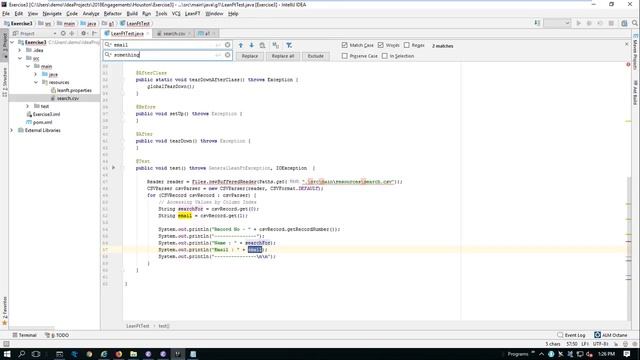Click the Exclude button
Viewport: 640px width, 360px height.
tap(316, 56)
